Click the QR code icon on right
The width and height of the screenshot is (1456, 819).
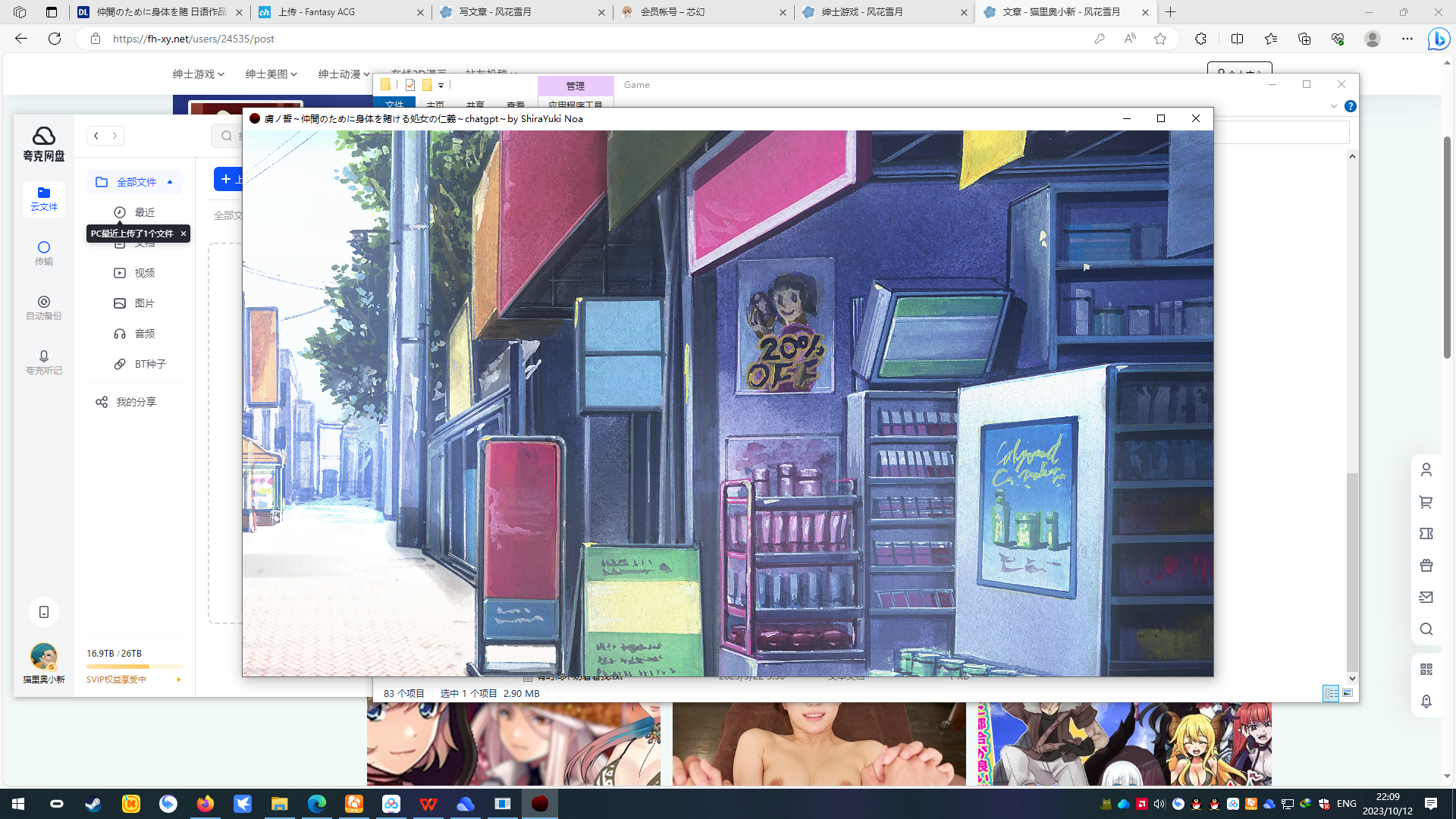pyautogui.click(x=1426, y=669)
